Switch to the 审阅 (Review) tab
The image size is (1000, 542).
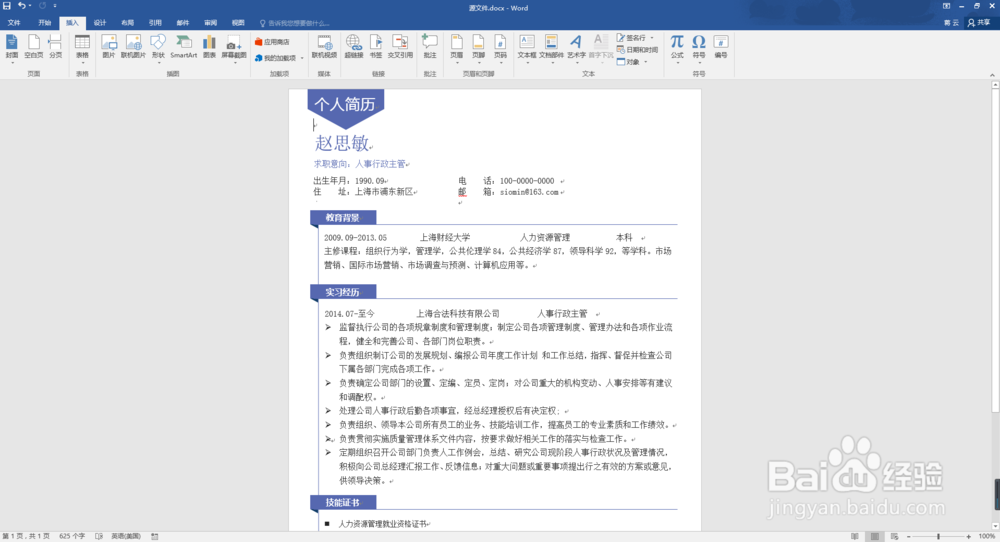(210, 23)
